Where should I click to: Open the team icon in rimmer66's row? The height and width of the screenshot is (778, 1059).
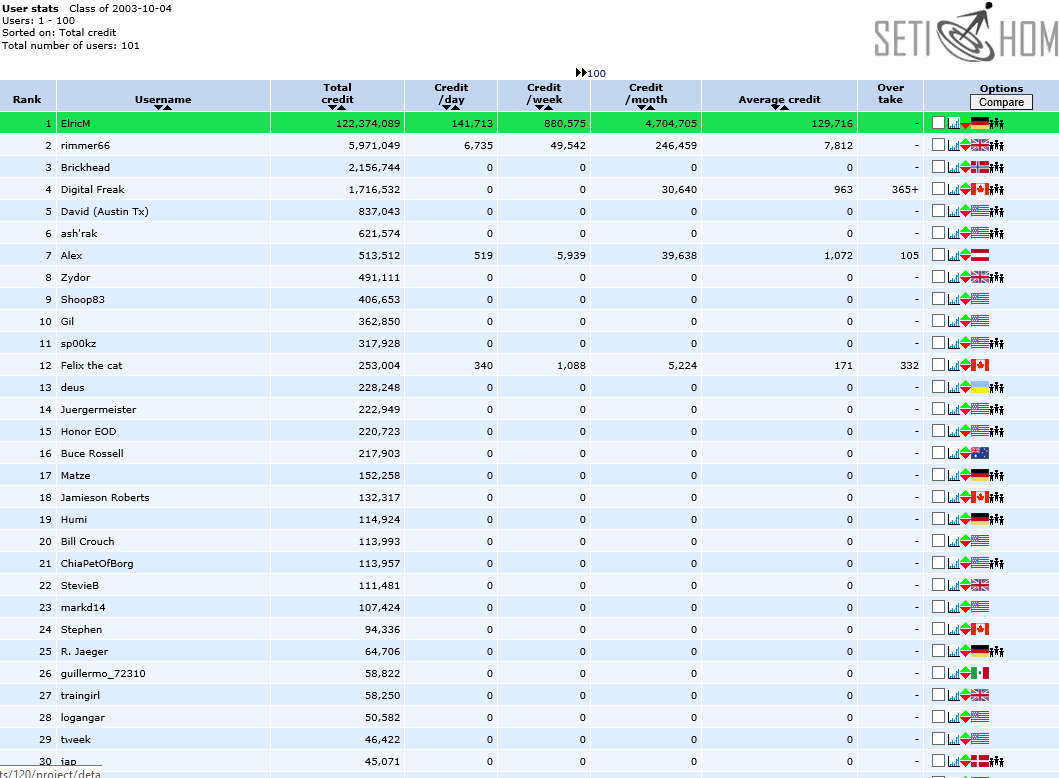(x=997, y=145)
